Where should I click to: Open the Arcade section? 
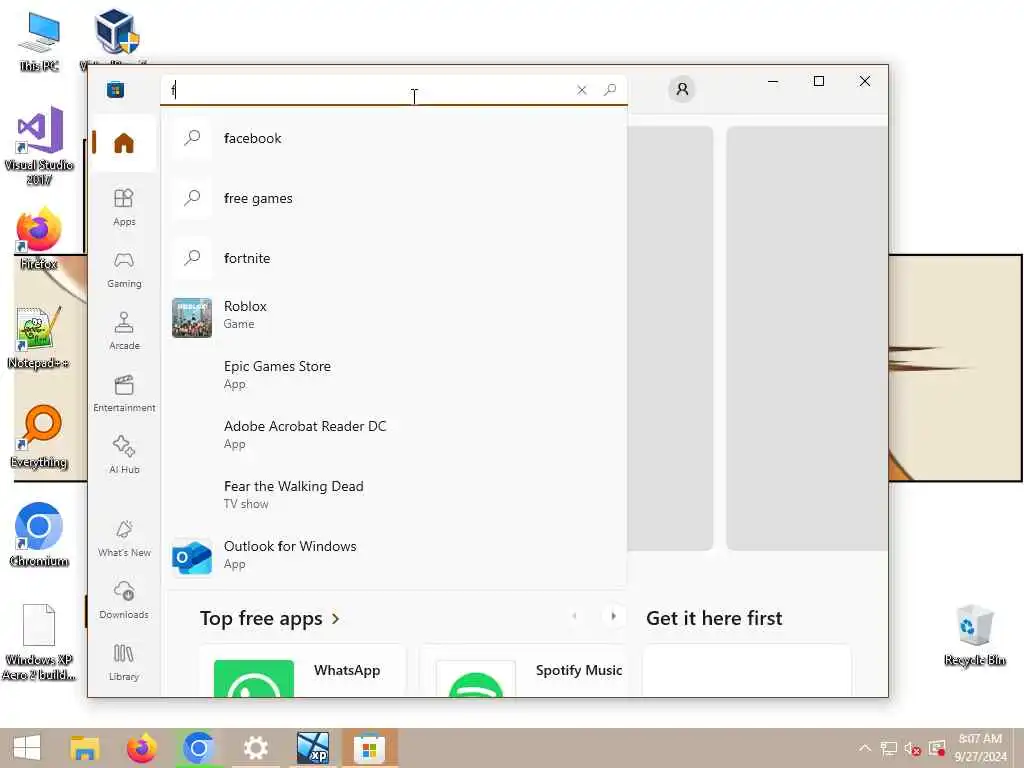pos(123,331)
